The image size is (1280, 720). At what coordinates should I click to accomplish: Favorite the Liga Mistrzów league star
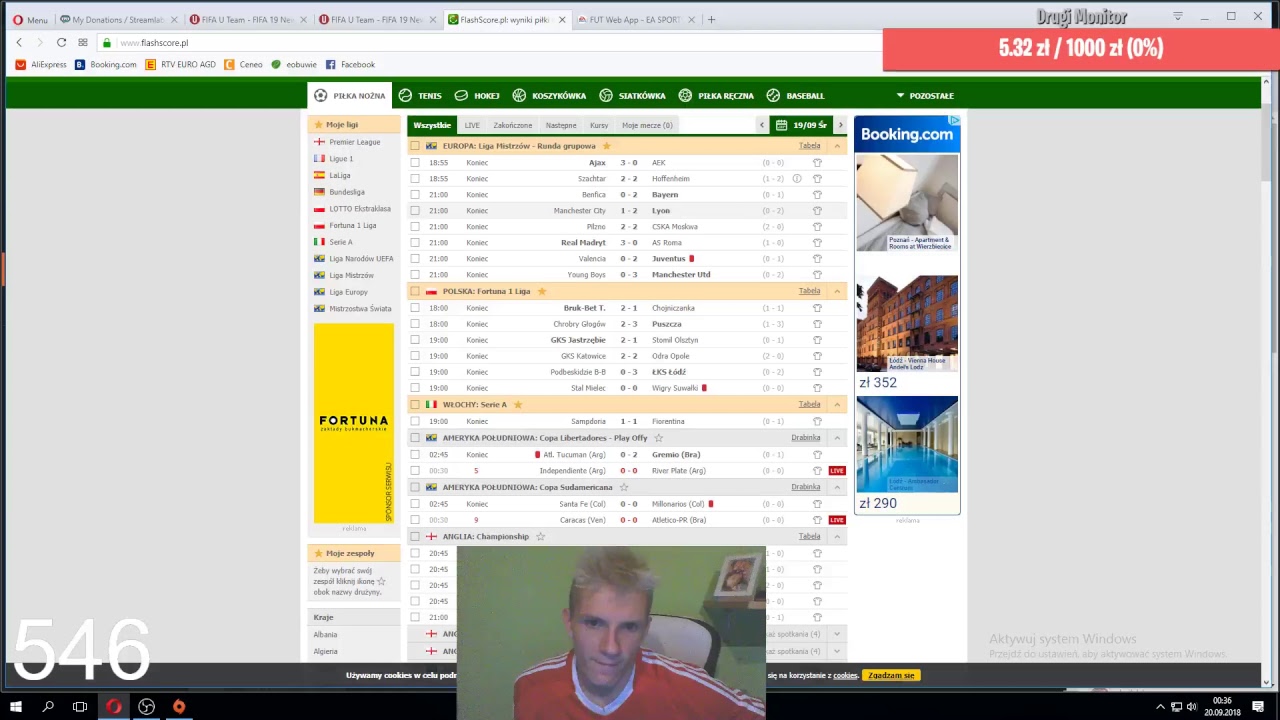[606, 146]
